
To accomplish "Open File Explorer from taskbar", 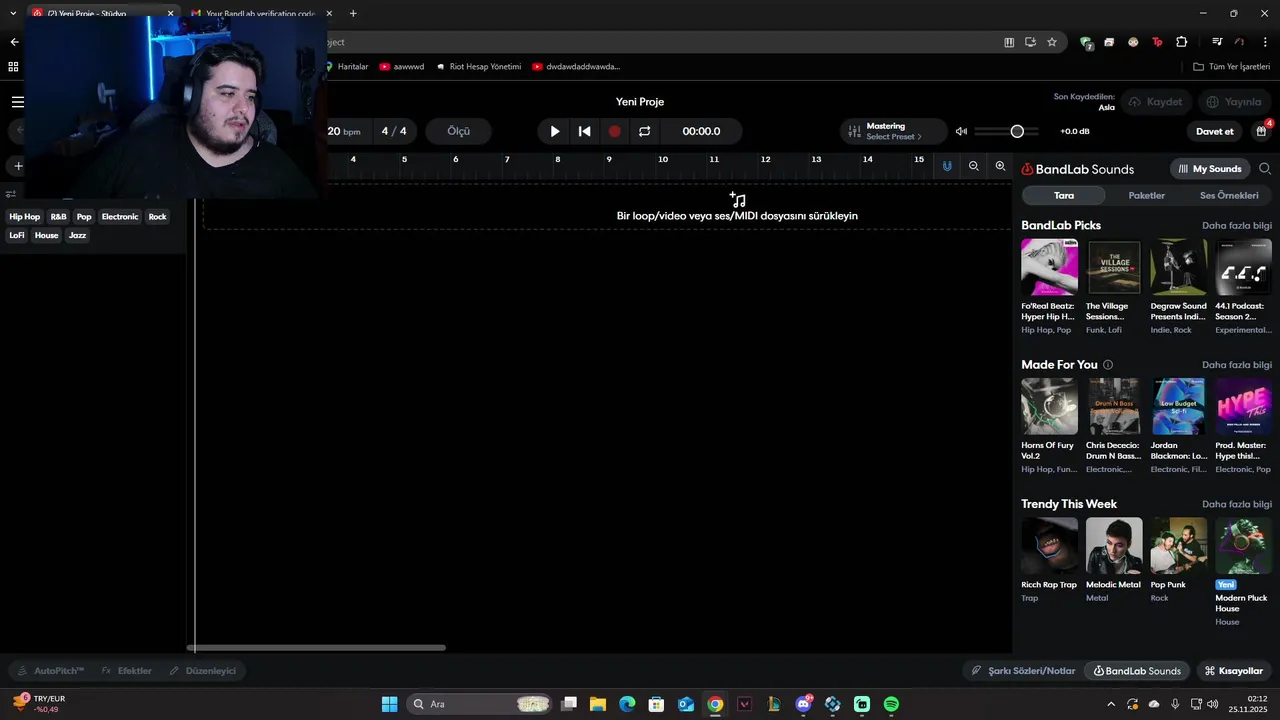I will pos(598,704).
